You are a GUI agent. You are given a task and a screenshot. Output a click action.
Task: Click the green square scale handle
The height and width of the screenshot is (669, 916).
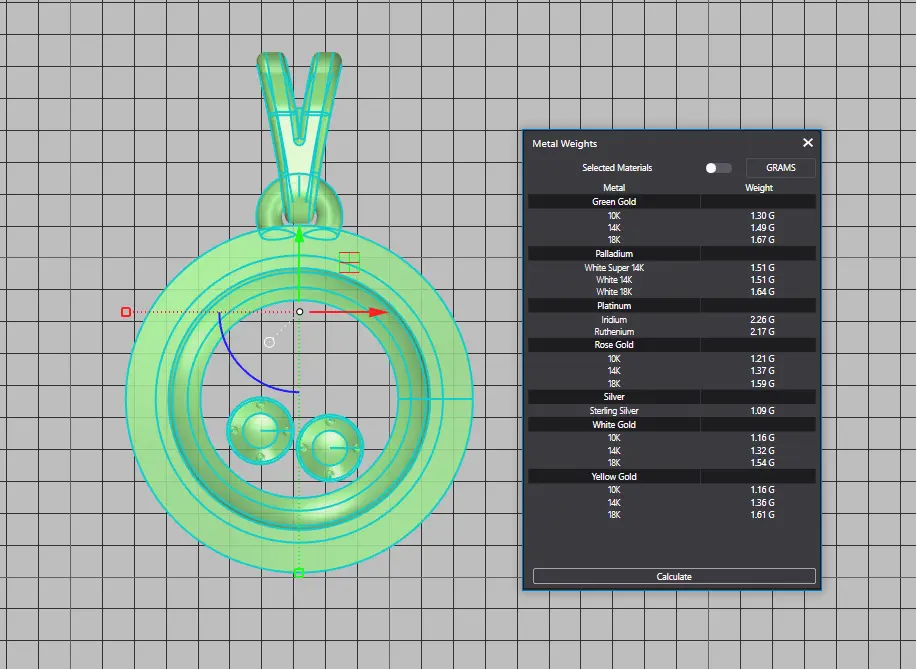pos(298,573)
